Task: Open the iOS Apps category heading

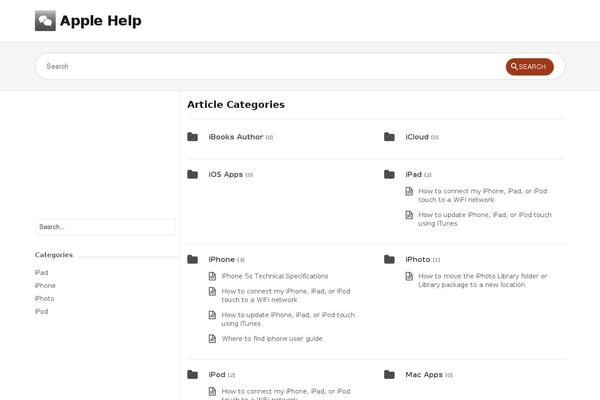Action: point(225,175)
